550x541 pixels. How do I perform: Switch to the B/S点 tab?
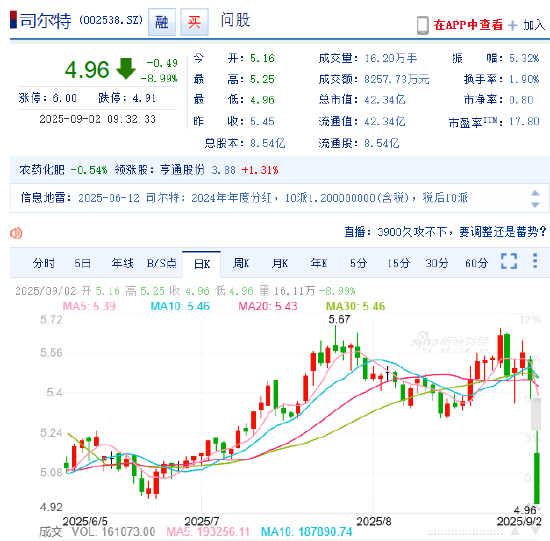(161, 263)
